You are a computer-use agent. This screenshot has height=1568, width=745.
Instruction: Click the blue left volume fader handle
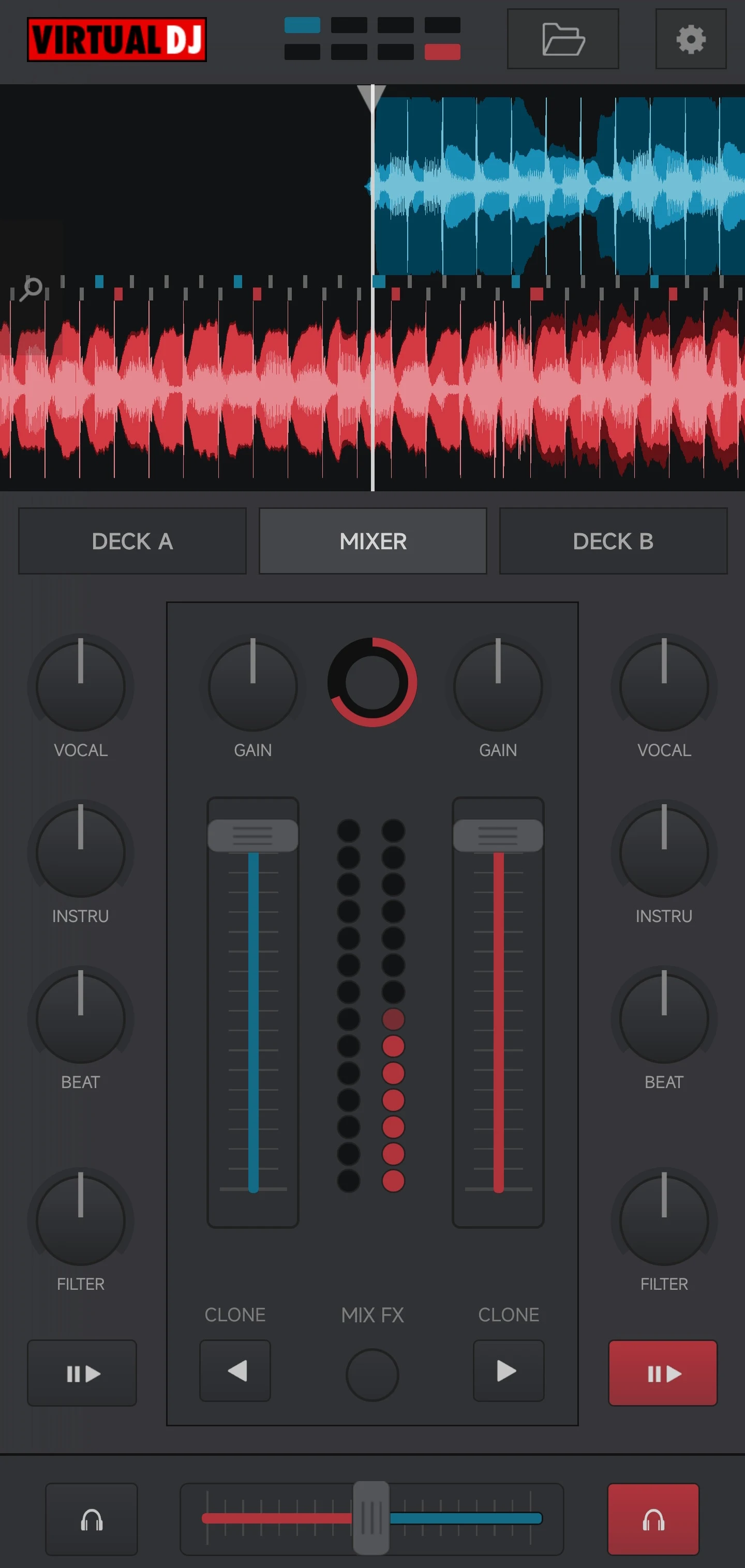click(x=253, y=836)
